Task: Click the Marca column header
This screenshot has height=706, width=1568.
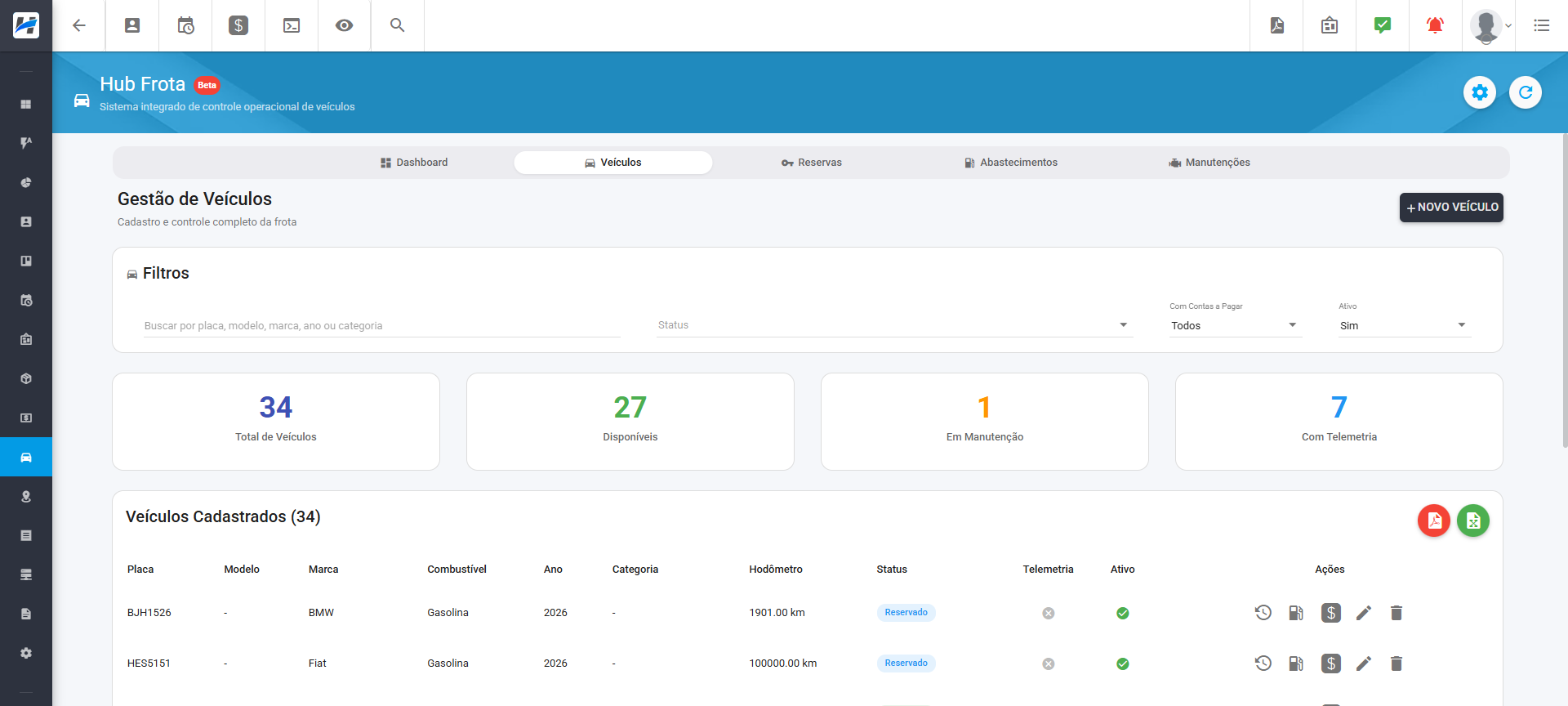Action: [323, 570]
